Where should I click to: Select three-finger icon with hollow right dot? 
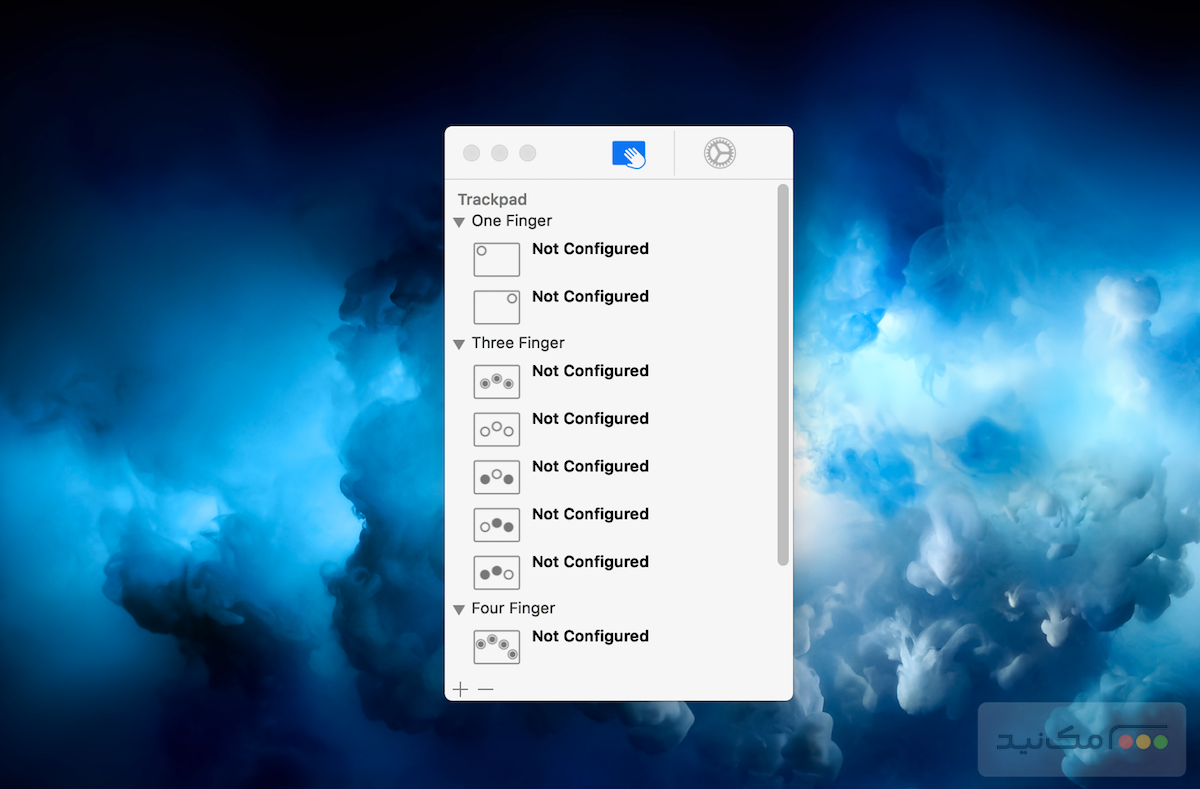click(496, 572)
